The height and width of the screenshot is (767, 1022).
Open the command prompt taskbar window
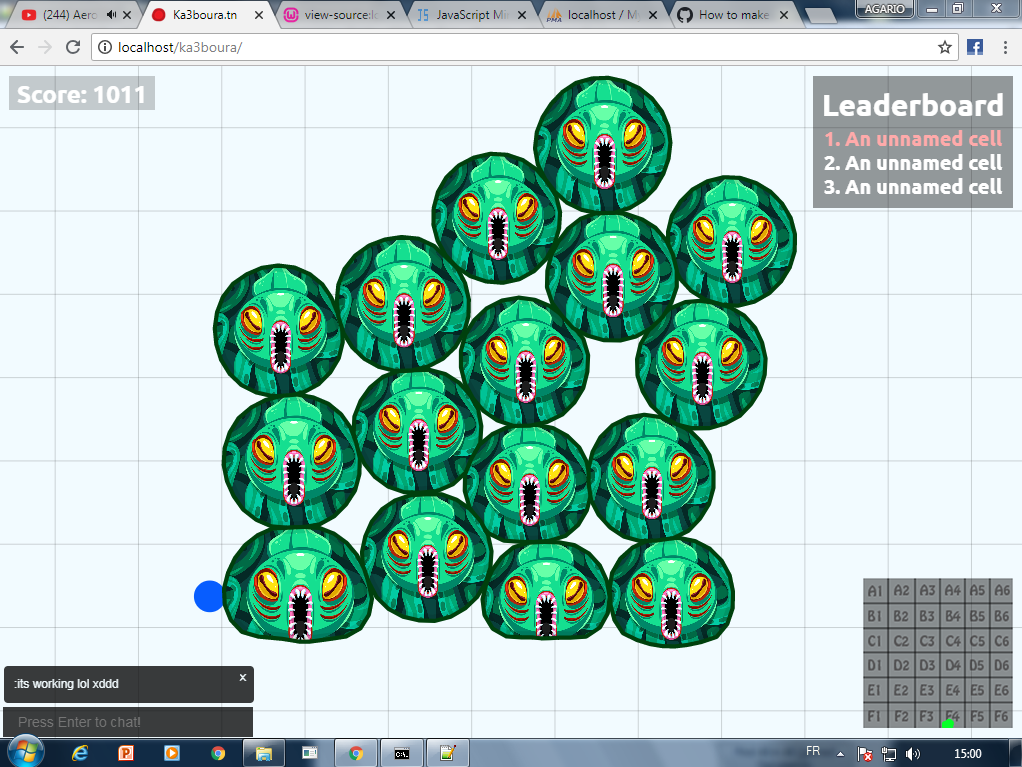402,753
